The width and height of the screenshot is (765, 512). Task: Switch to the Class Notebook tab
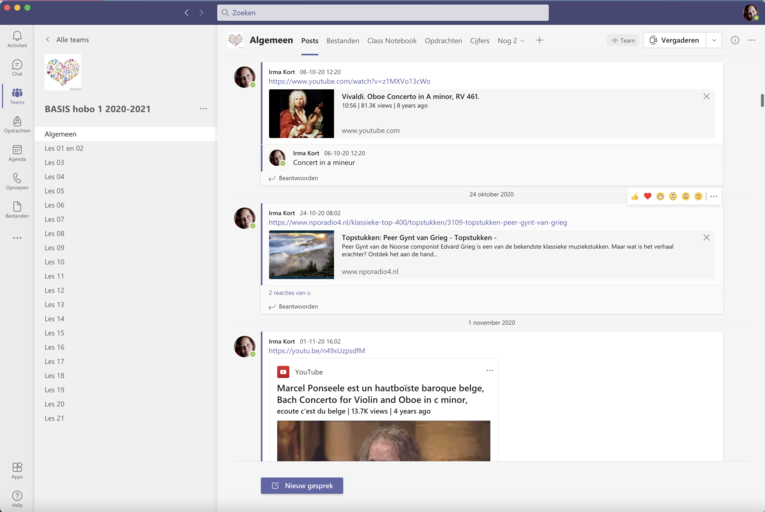[391, 41]
